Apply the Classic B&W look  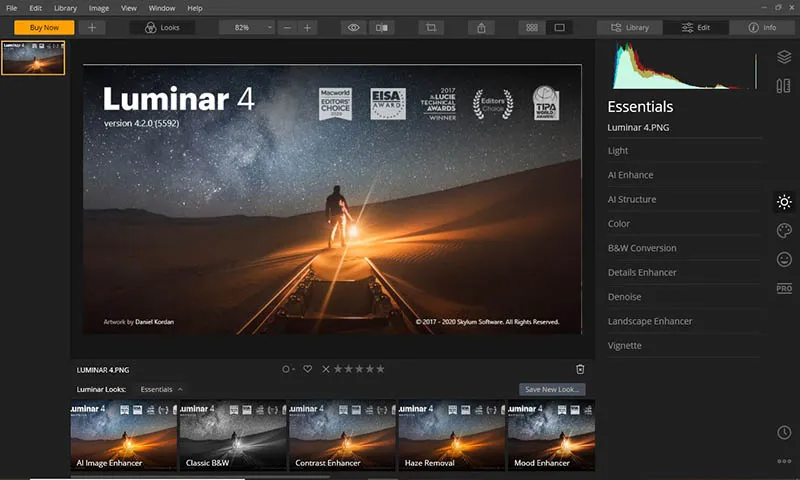coord(233,435)
